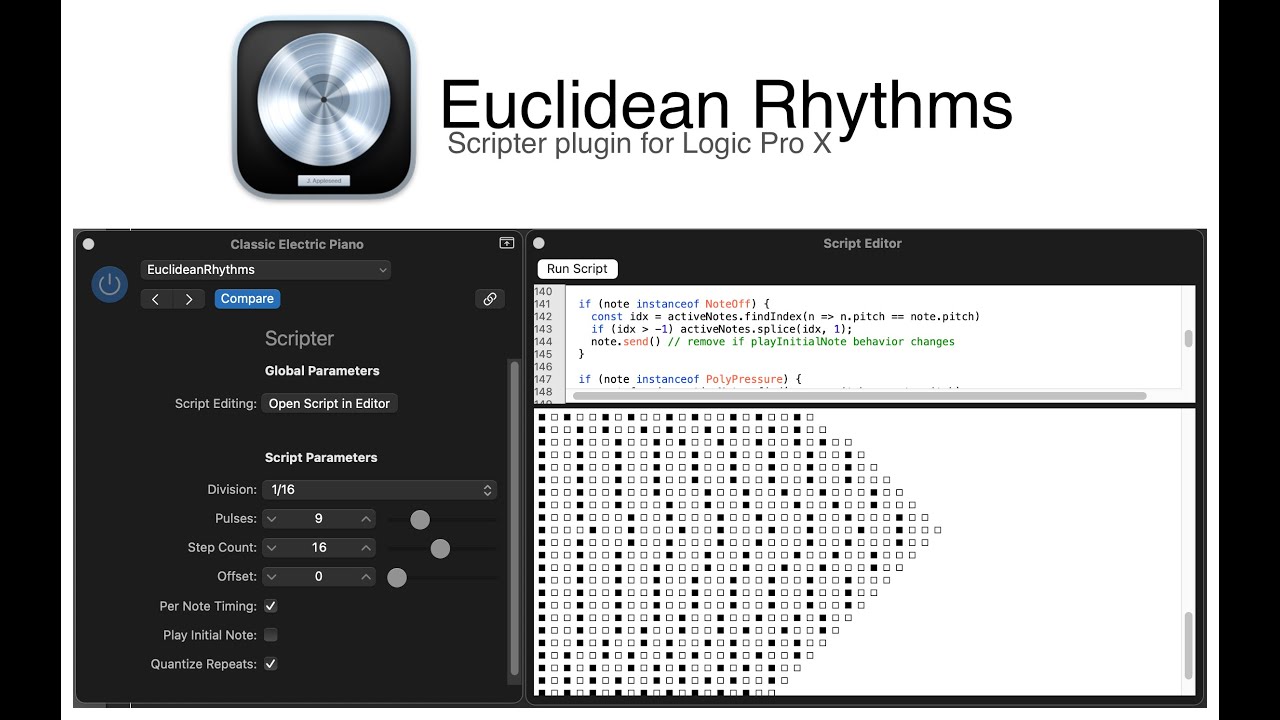Decrease Step Count with the down chevron
The width and height of the screenshot is (1280, 720).
point(270,548)
